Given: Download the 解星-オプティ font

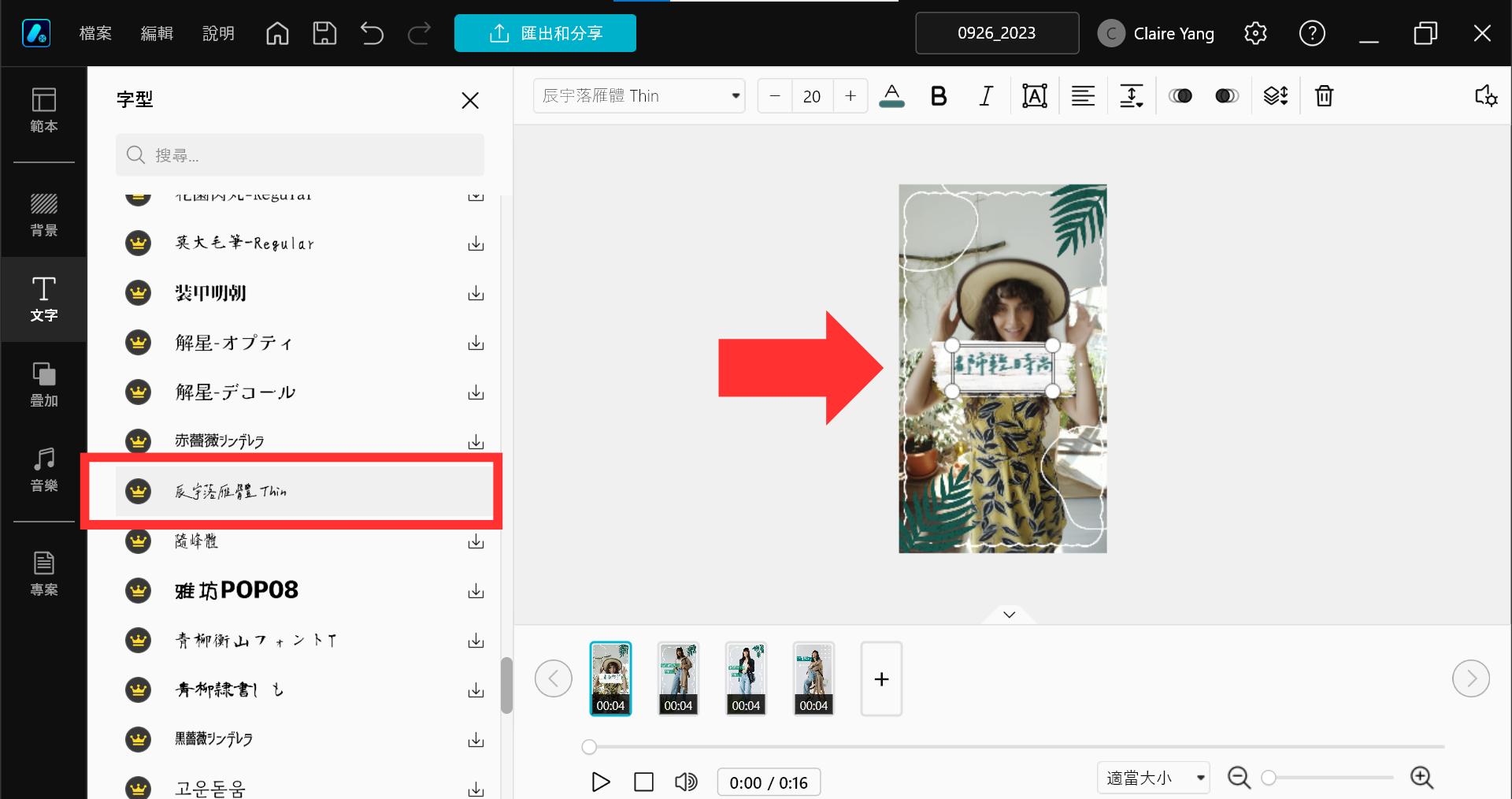Looking at the screenshot, I should [476, 343].
